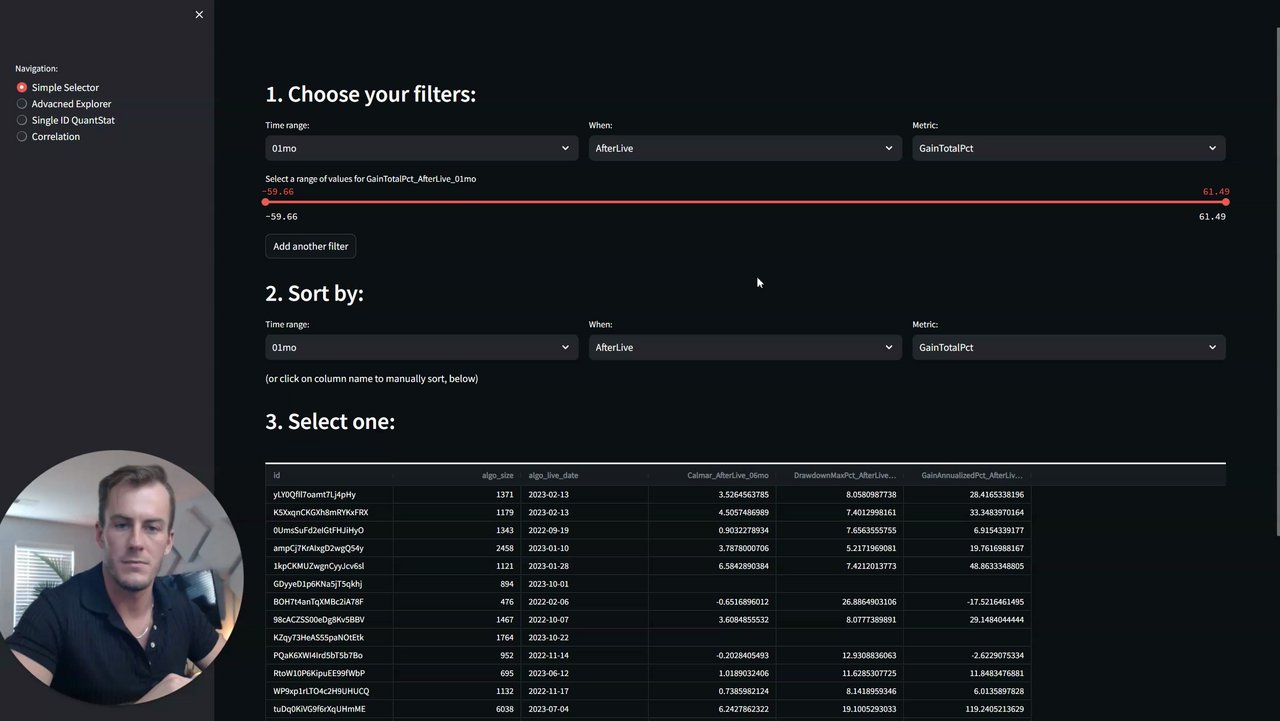1280x721 pixels.
Task: Open the filter Time range dropdown
Action: pyautogui.click(x=421, y=148)
